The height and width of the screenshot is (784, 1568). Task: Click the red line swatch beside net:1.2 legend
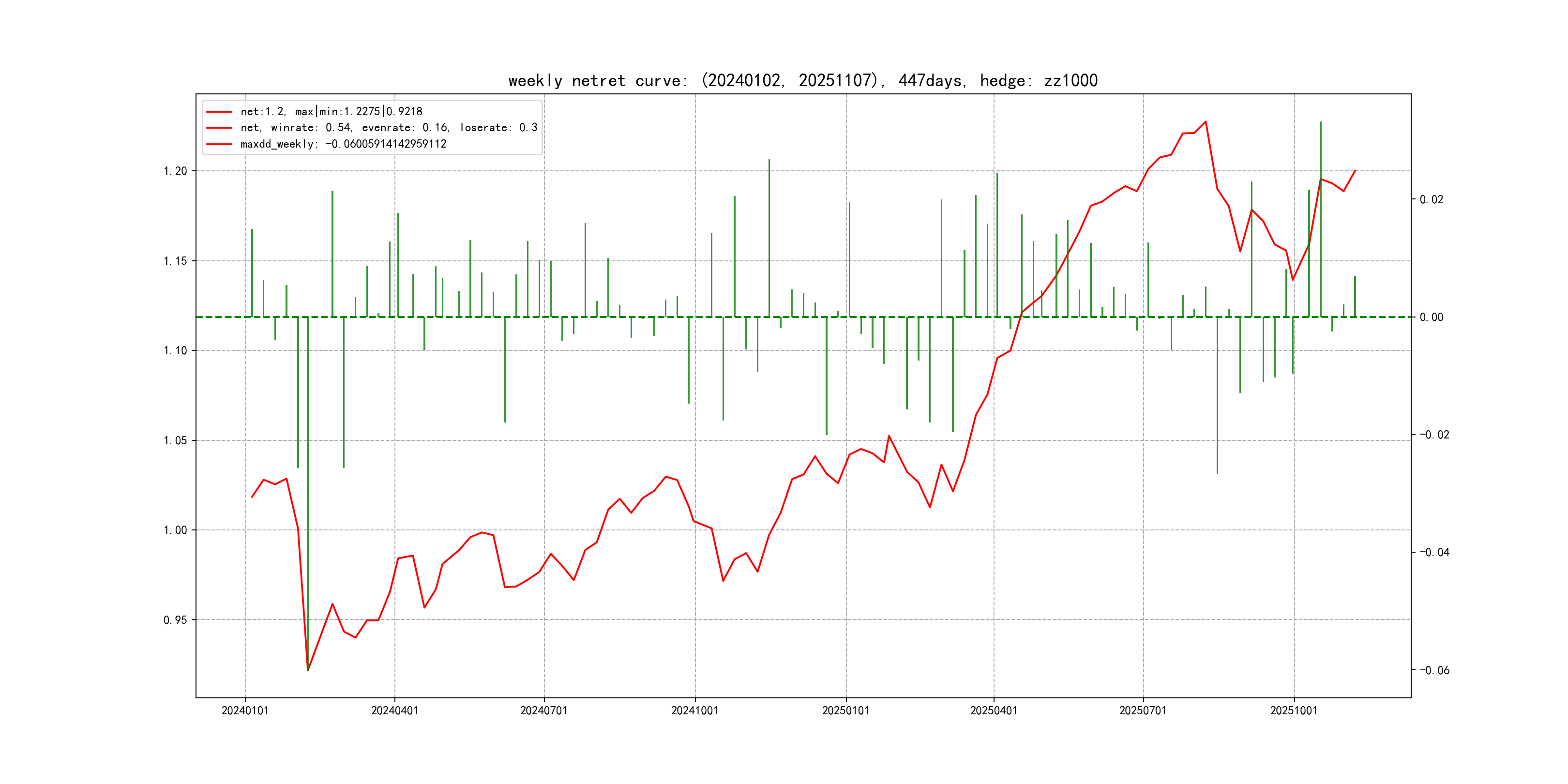pos(219,112)
